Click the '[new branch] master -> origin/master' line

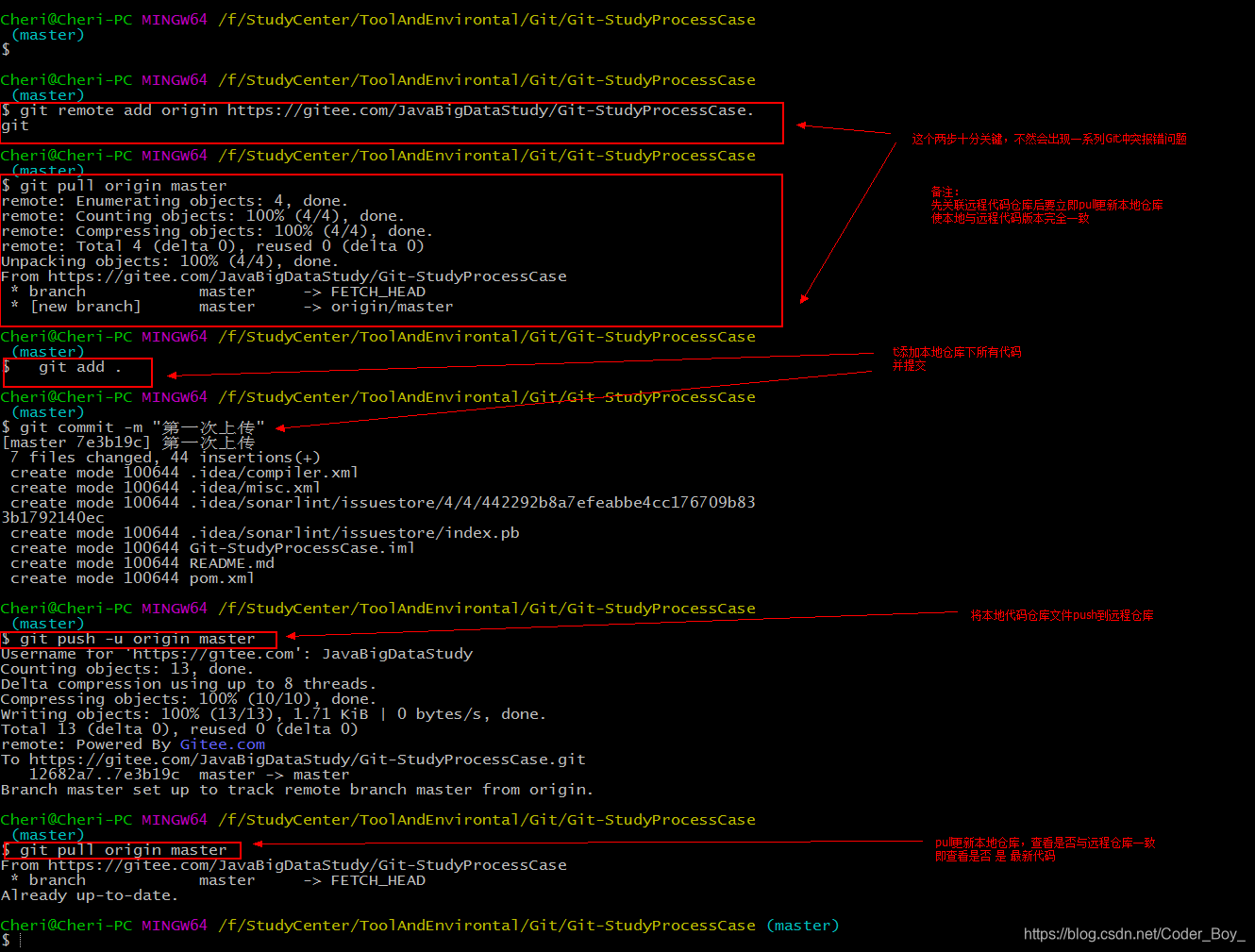(232, 307)
